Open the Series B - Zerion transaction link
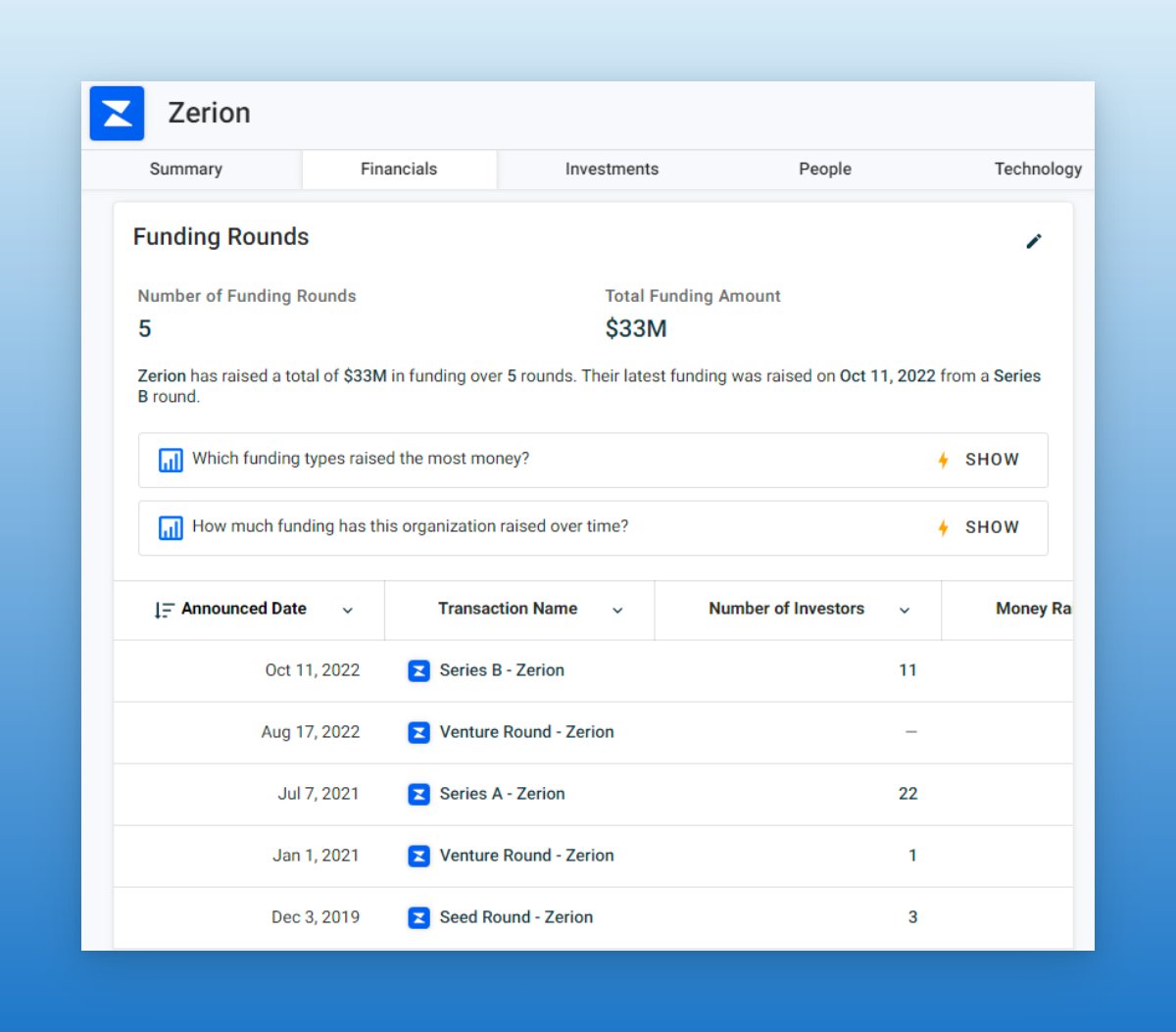The height and width of the screenshot is (1032, 1176). point(502,670)
